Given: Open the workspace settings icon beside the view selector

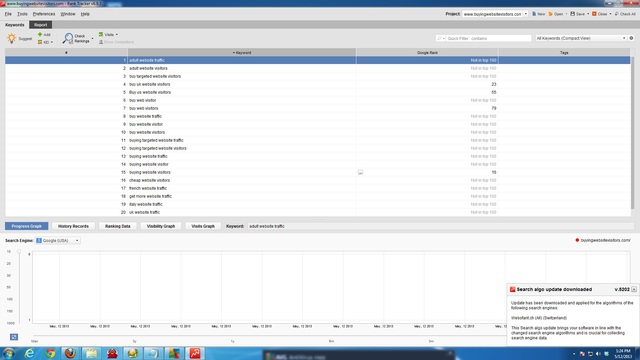Looking at the screenshot, I should (631, 38).
